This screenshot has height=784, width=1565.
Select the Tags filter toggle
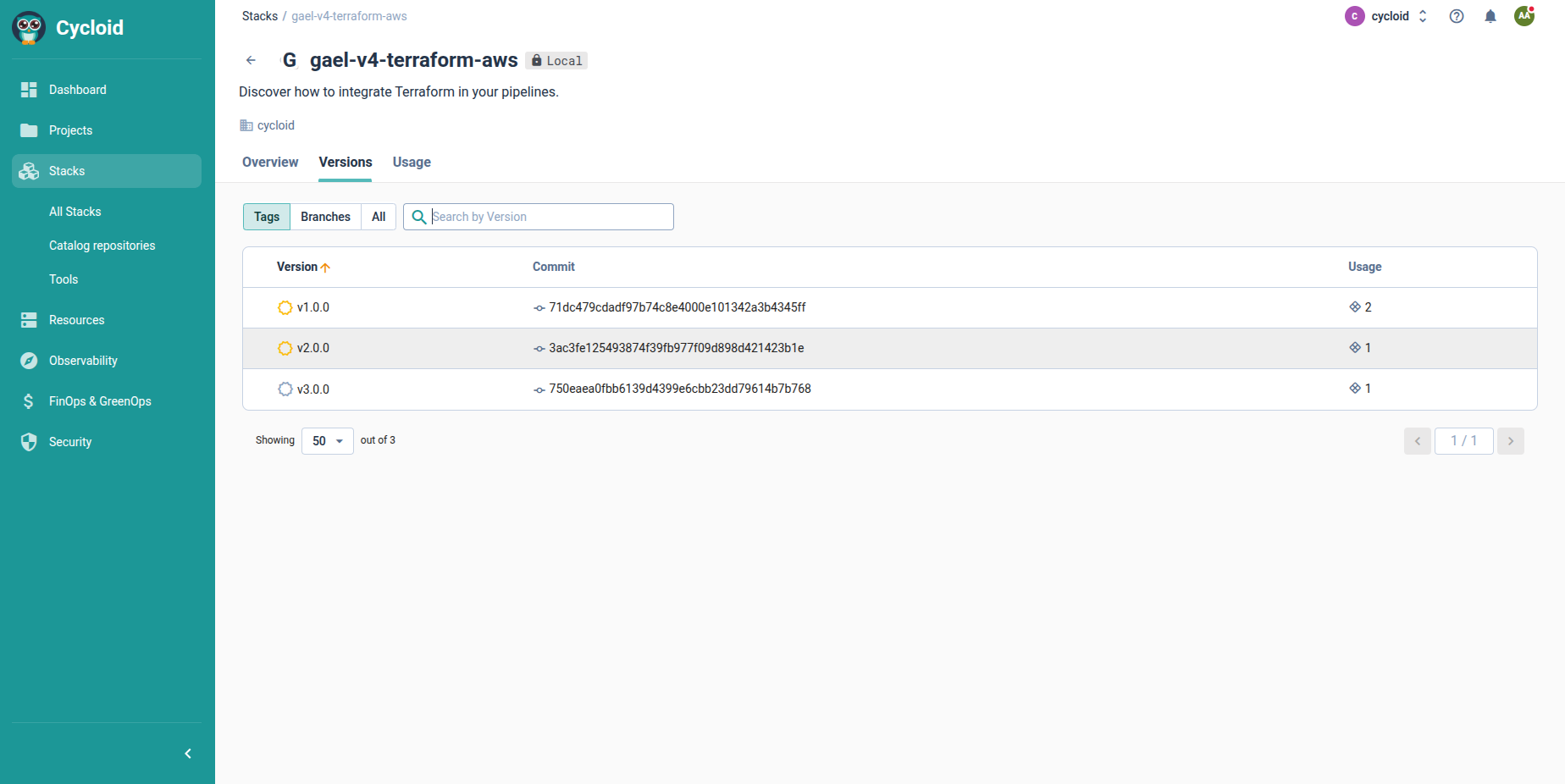[x=266, y=217]
